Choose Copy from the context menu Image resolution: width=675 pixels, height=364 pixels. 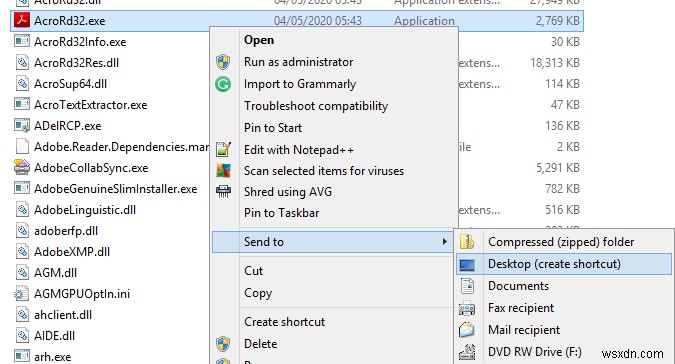(x=258, y=293)
